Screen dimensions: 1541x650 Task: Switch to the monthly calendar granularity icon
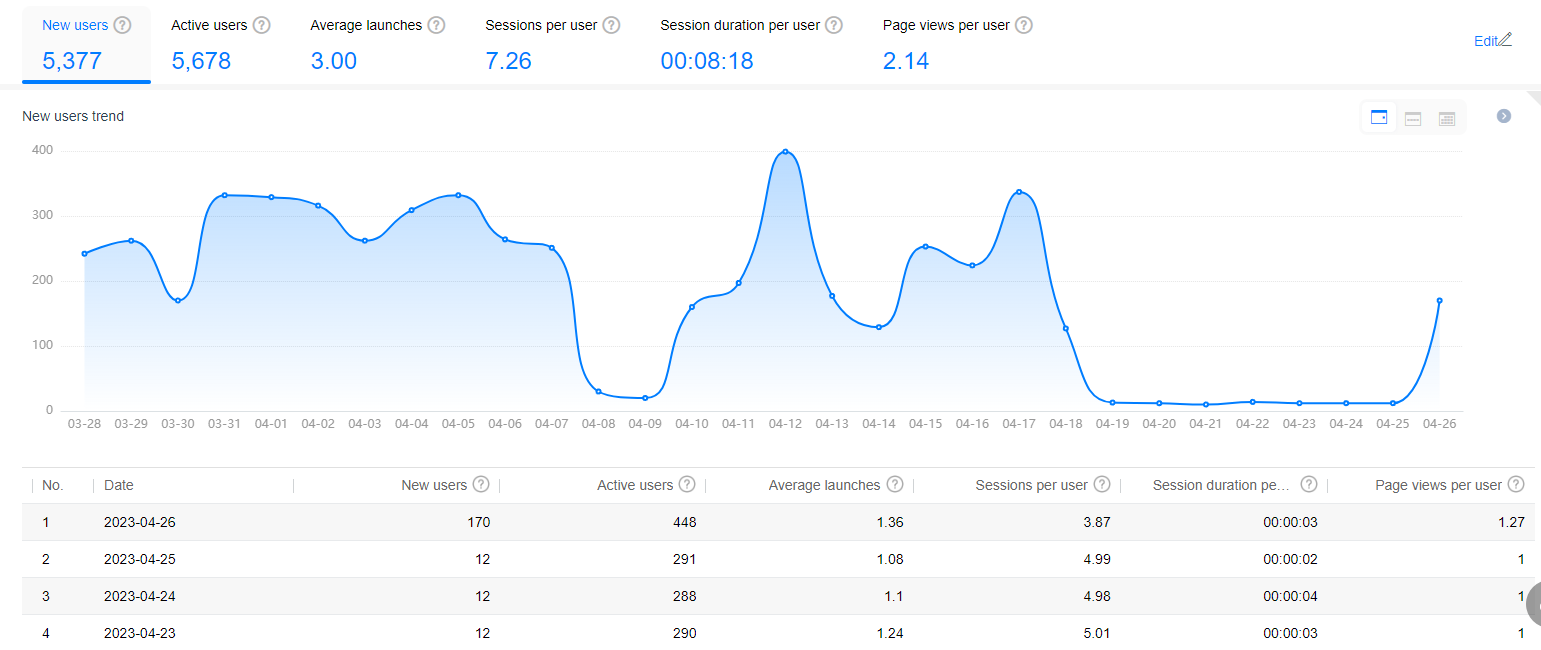pos(1447,118)
